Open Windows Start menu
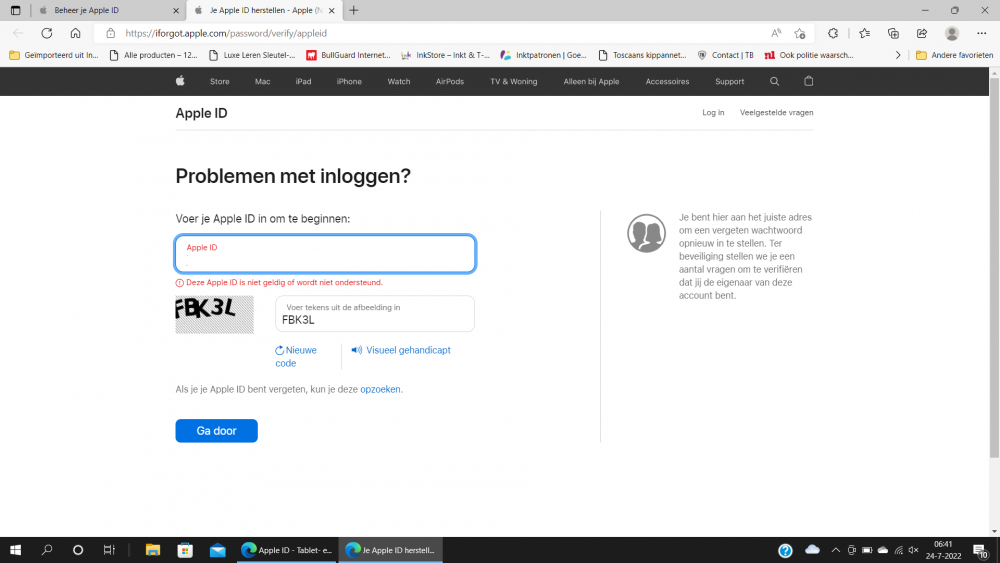Viewport: 1000px width, 563px height. pos(15,550)
